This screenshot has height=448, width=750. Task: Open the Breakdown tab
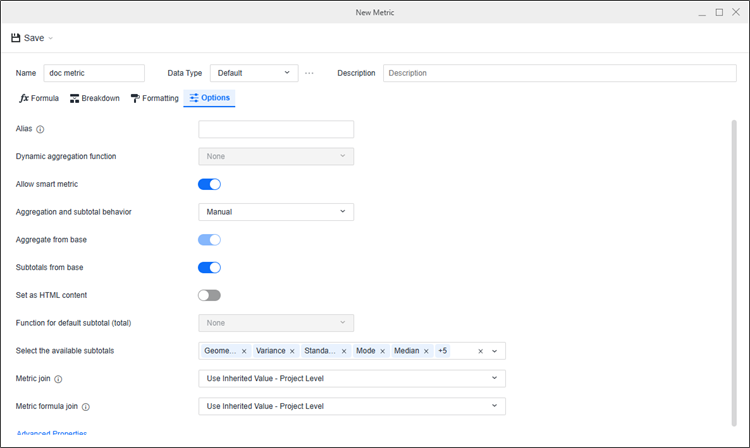point(95,98)
